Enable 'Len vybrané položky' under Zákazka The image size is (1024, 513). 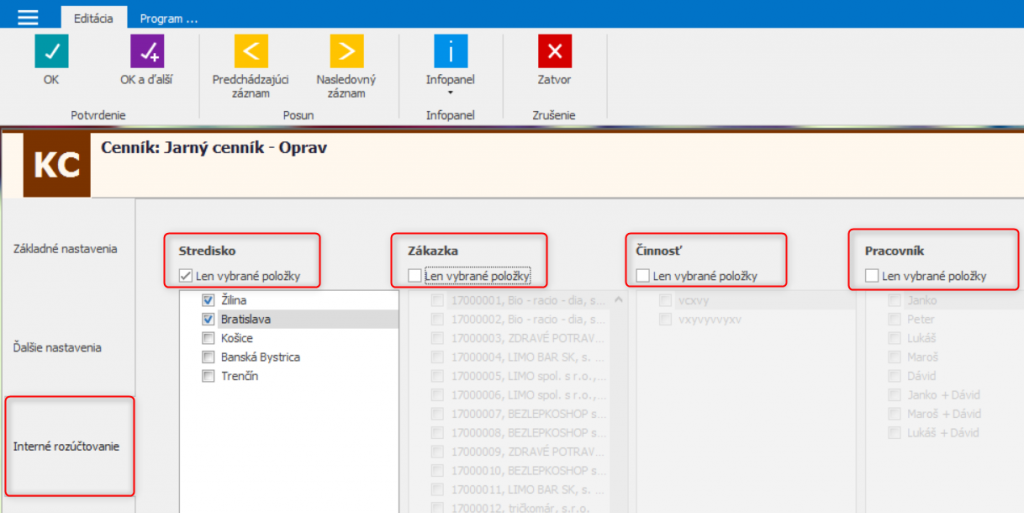tap(414, 276)
